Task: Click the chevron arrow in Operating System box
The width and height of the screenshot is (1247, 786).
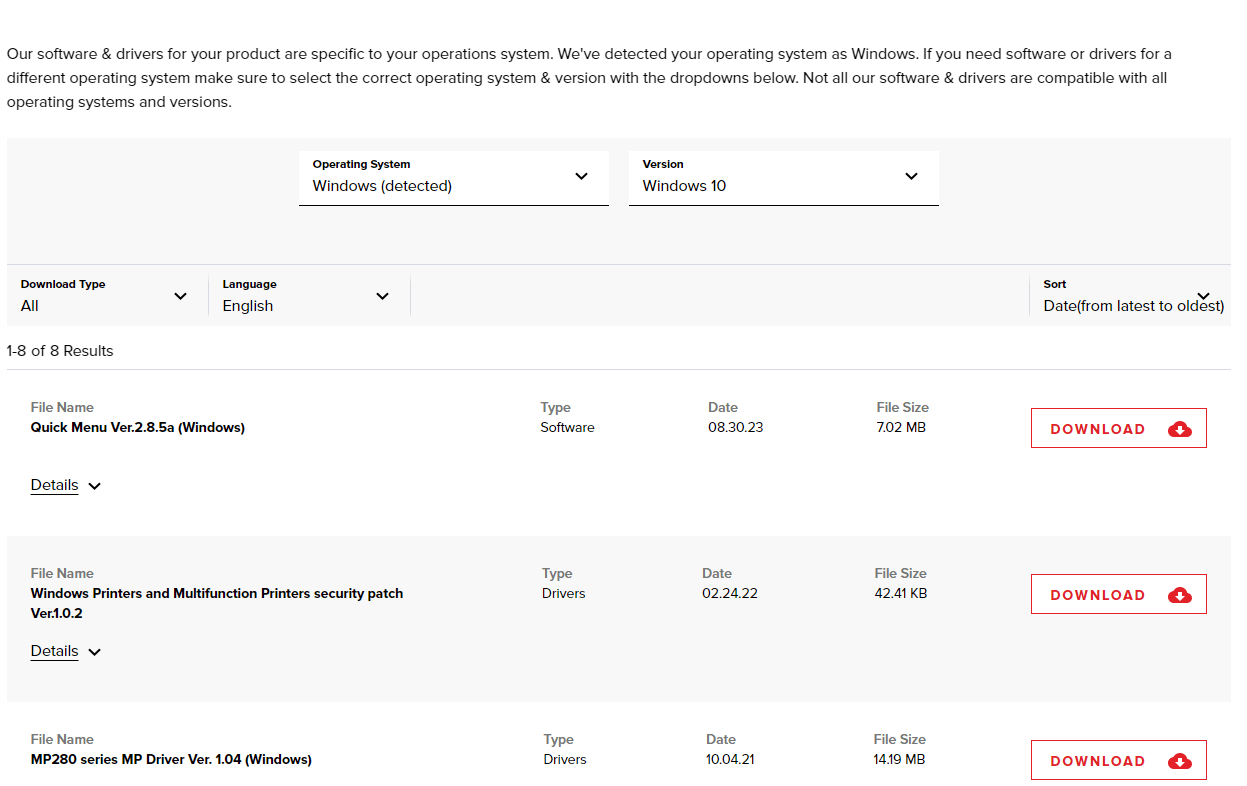Action: coord(581,177)
